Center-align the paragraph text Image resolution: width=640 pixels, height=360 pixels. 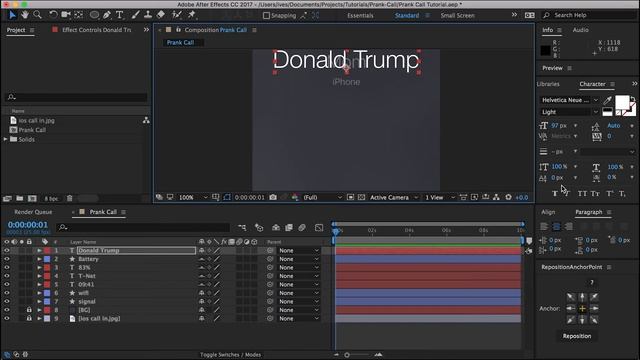point(556,227)
